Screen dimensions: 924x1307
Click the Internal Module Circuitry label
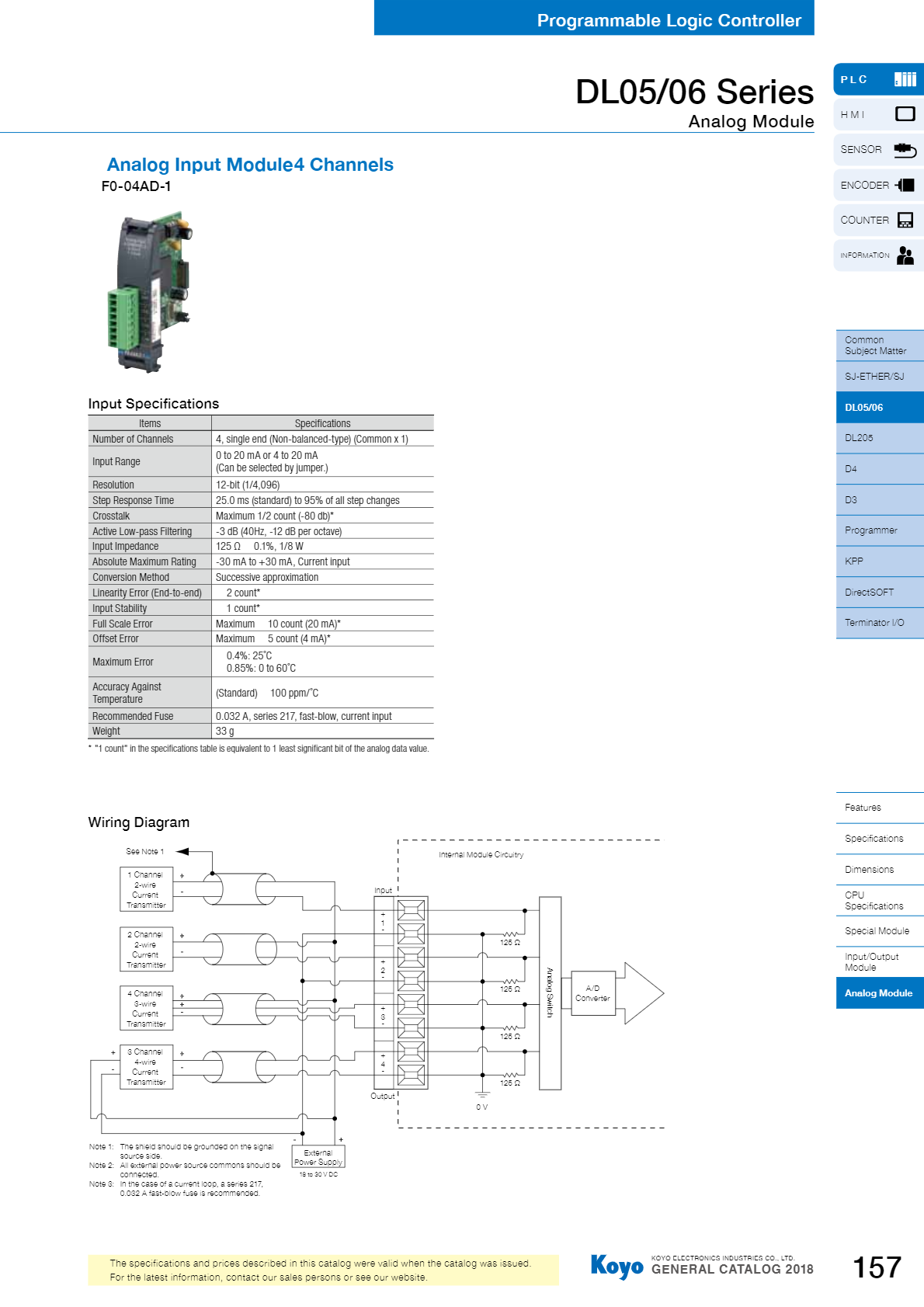coord(481,855)
